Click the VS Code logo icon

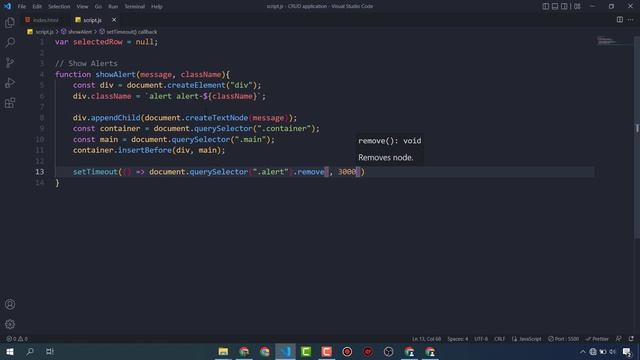point(7,6)
